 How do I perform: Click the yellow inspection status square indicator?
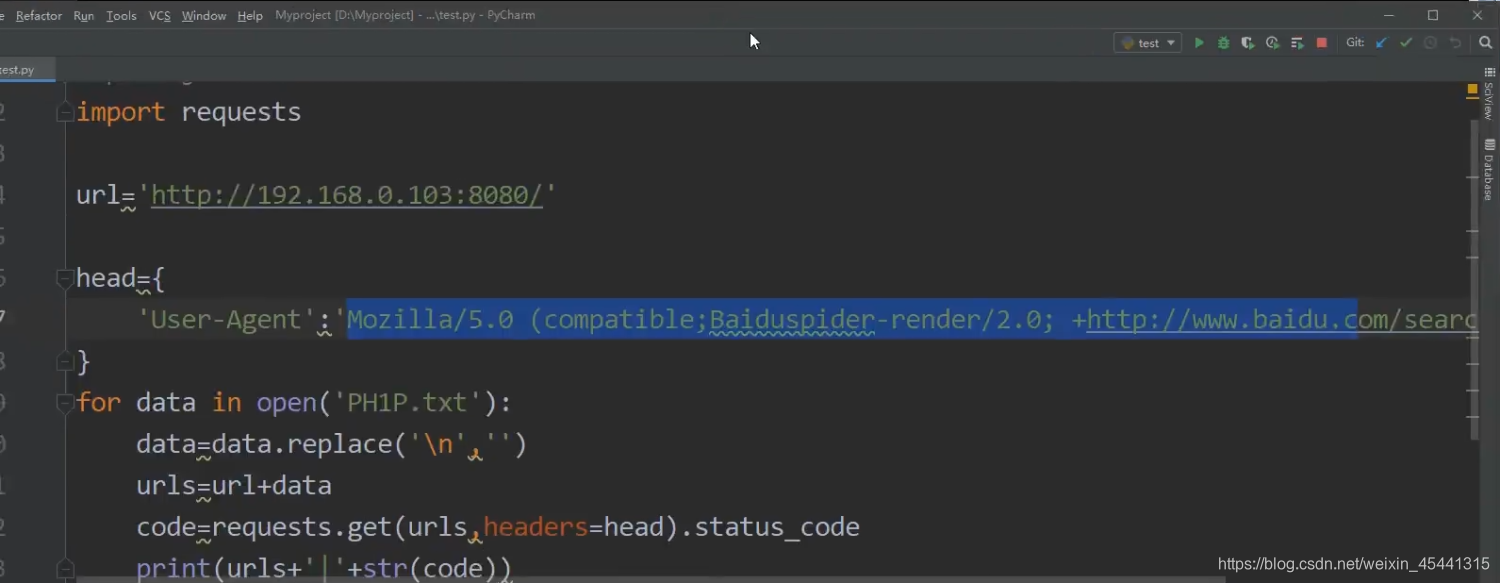coord(1472,90)
